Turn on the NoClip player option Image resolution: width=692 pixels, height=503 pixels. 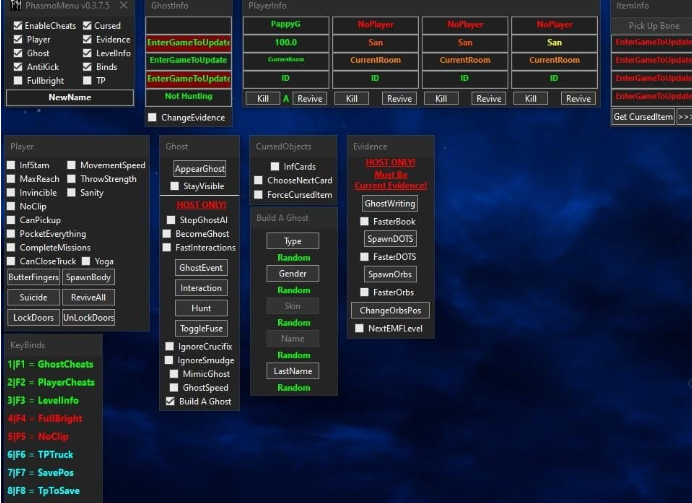(11, 206)
